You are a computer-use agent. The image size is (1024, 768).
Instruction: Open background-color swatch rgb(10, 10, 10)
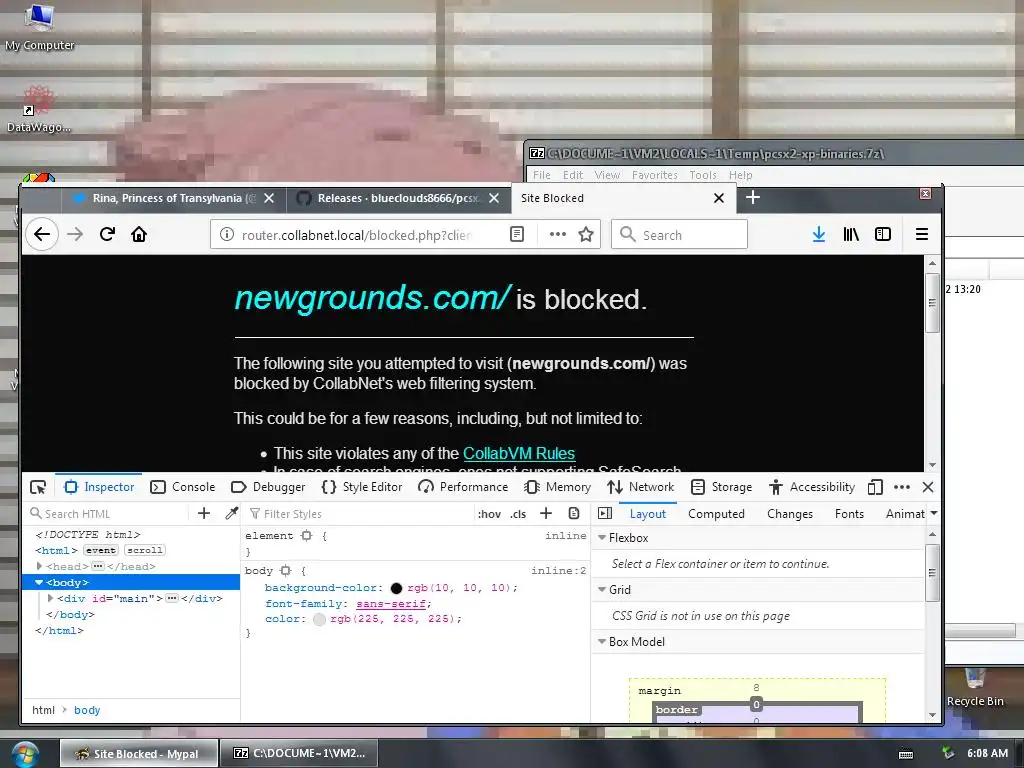396,588
